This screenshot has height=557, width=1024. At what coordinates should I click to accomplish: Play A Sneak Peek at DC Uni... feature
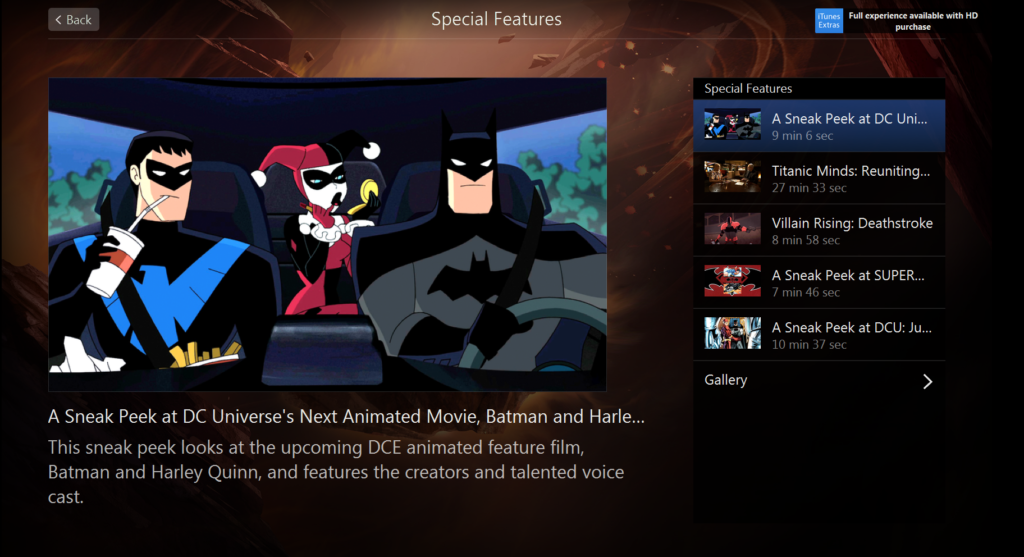[849, 118]
